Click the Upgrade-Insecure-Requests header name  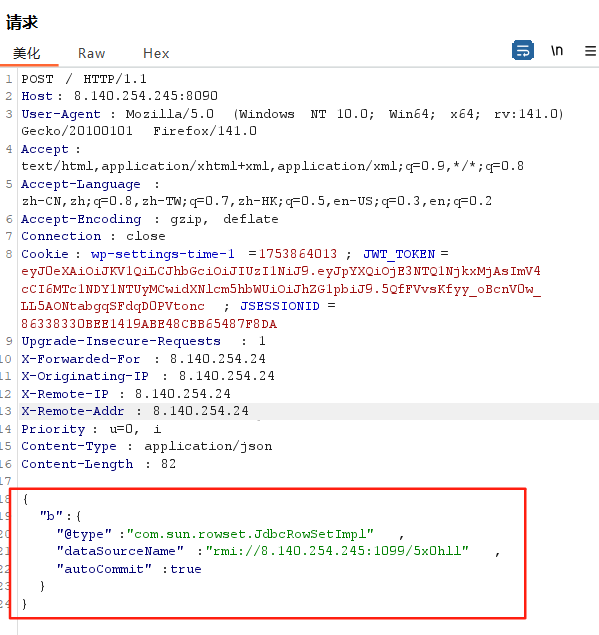point(121,341)
